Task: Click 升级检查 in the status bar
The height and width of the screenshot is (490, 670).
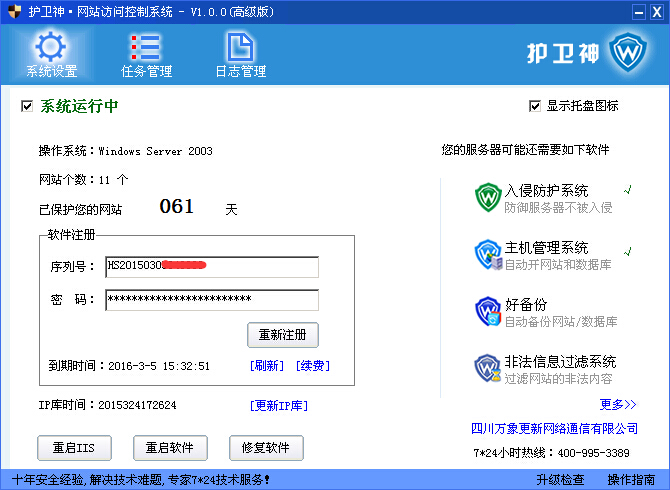Action: pos(560,480)
